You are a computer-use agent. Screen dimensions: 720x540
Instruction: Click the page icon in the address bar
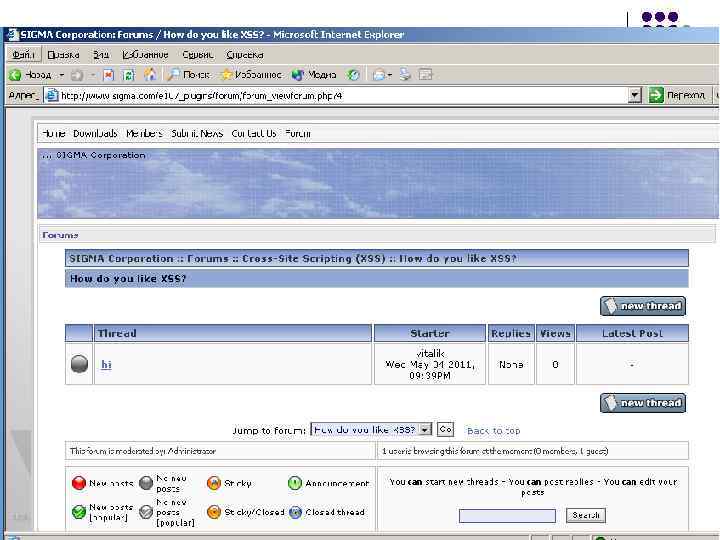pyautogui.click(x=52, y=95)
